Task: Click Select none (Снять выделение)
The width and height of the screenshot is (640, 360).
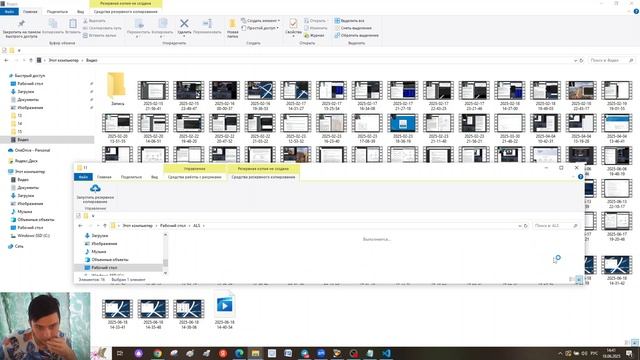Action: click(353, 28)
